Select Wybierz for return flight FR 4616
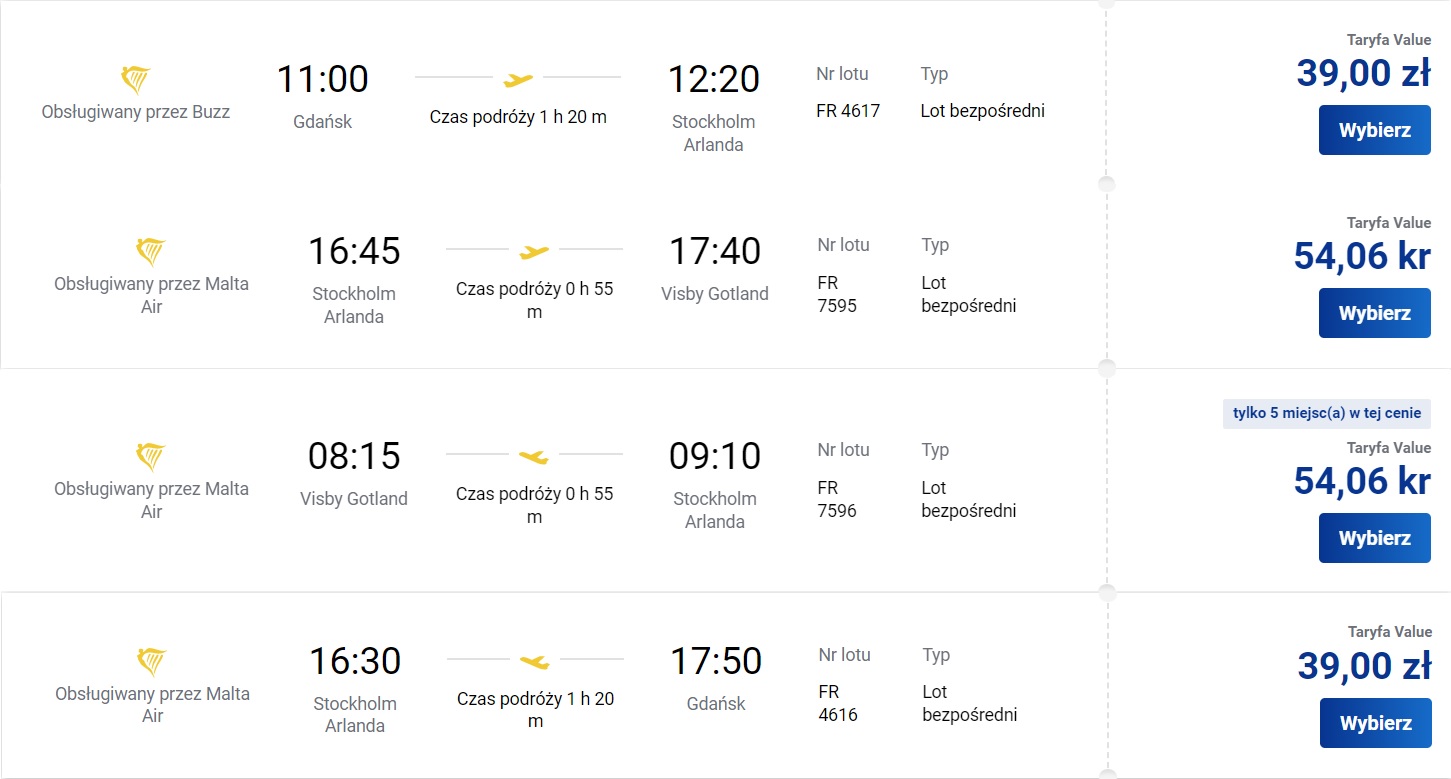This screenshot has width=1451, height=779. coord(1375,723)
